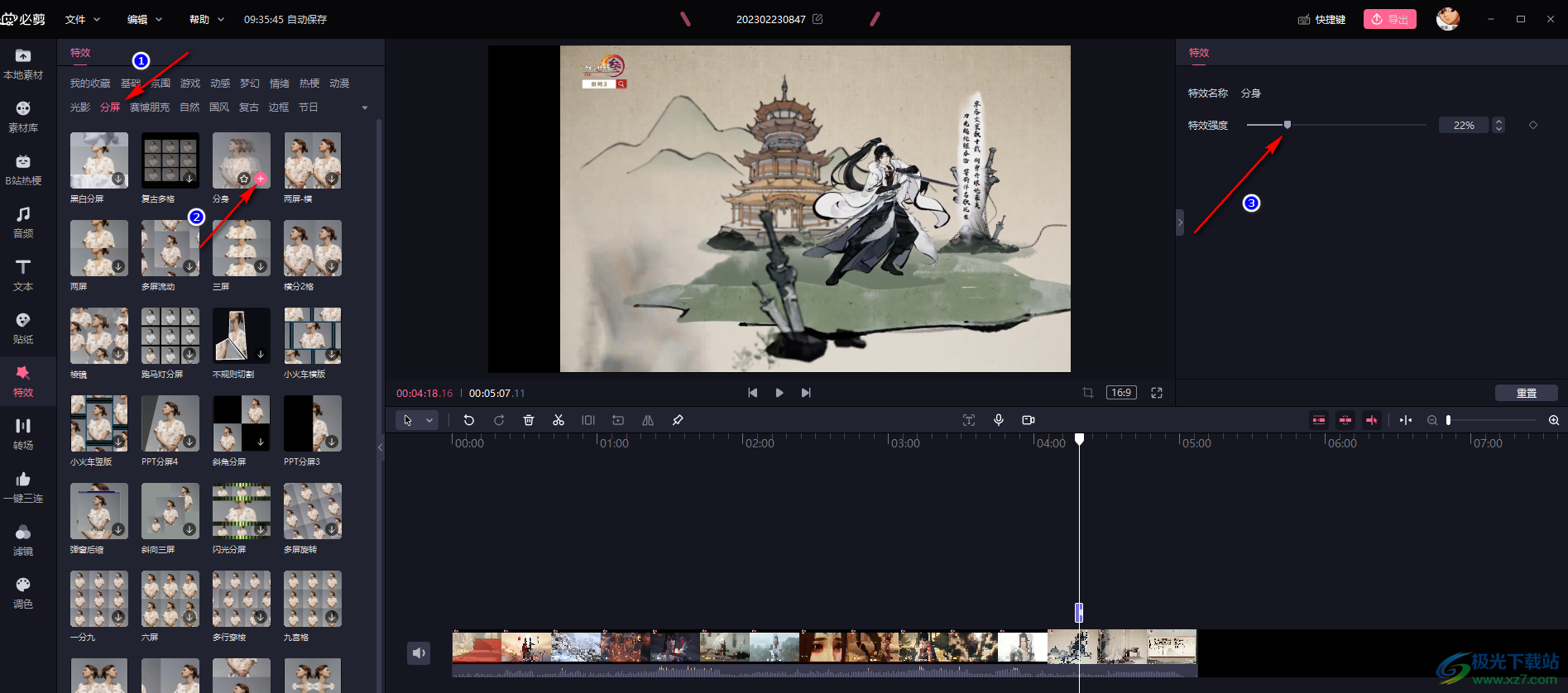Click the pin marker icon in the toolbar
Screen dimensions: 1568x693
pyautogui.click(x=678, y=420)
